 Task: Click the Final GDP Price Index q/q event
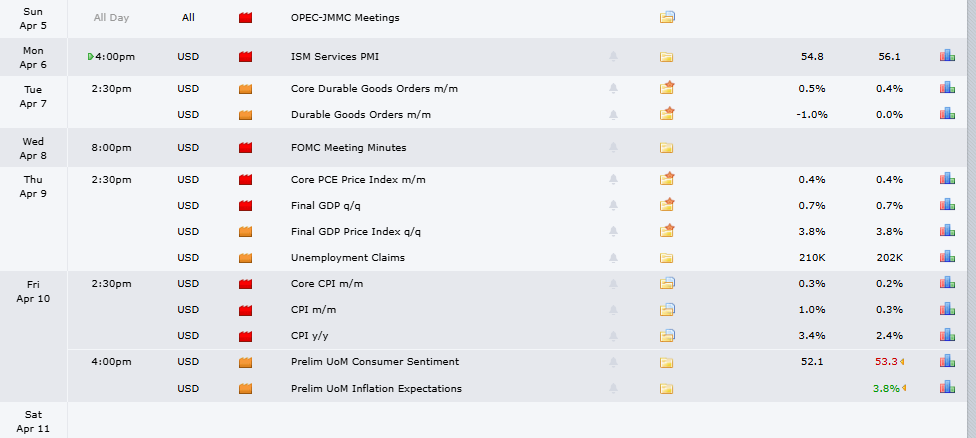point(356,232)
